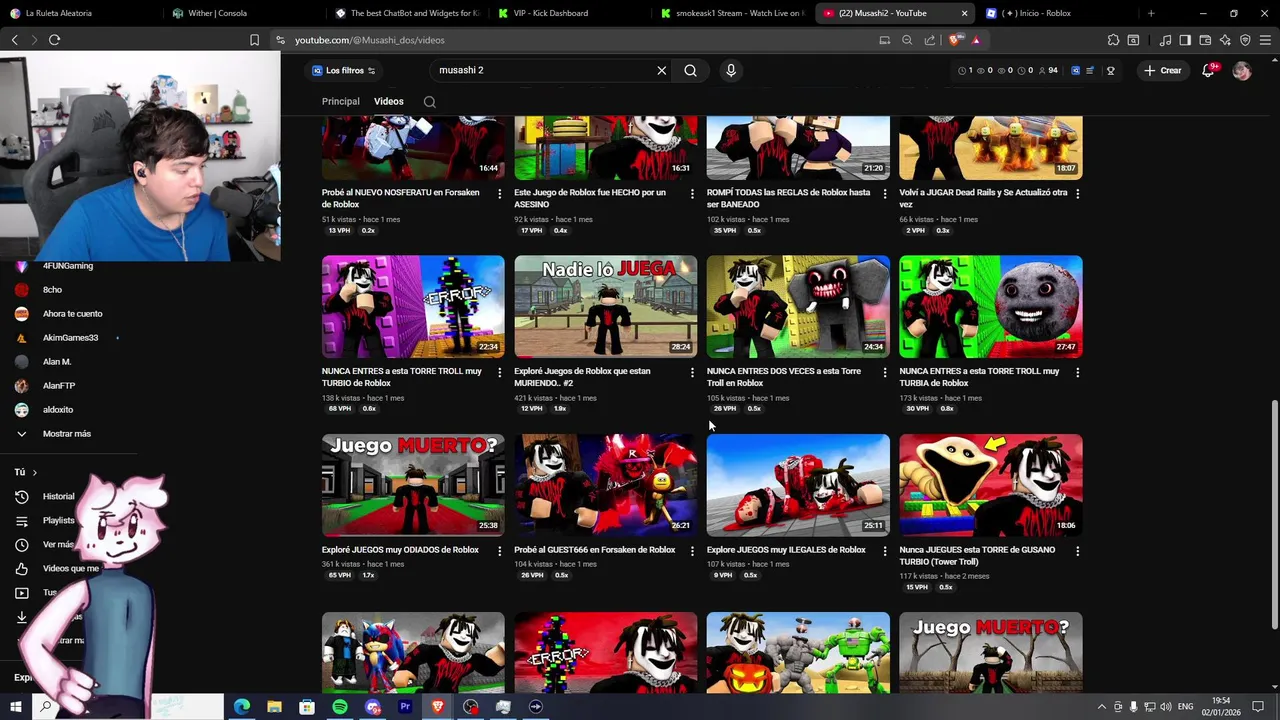Open the Juego MUERTO 25:38 video thumbnail
Screen dimensions: 1280x720
coord(413,485)
